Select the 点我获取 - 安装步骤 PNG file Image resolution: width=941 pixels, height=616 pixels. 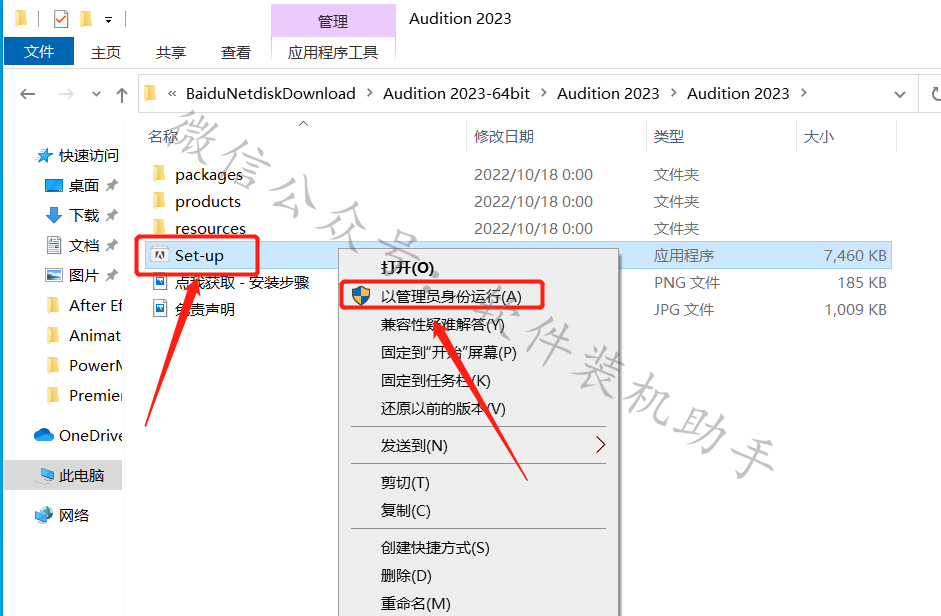coord(242,282)
